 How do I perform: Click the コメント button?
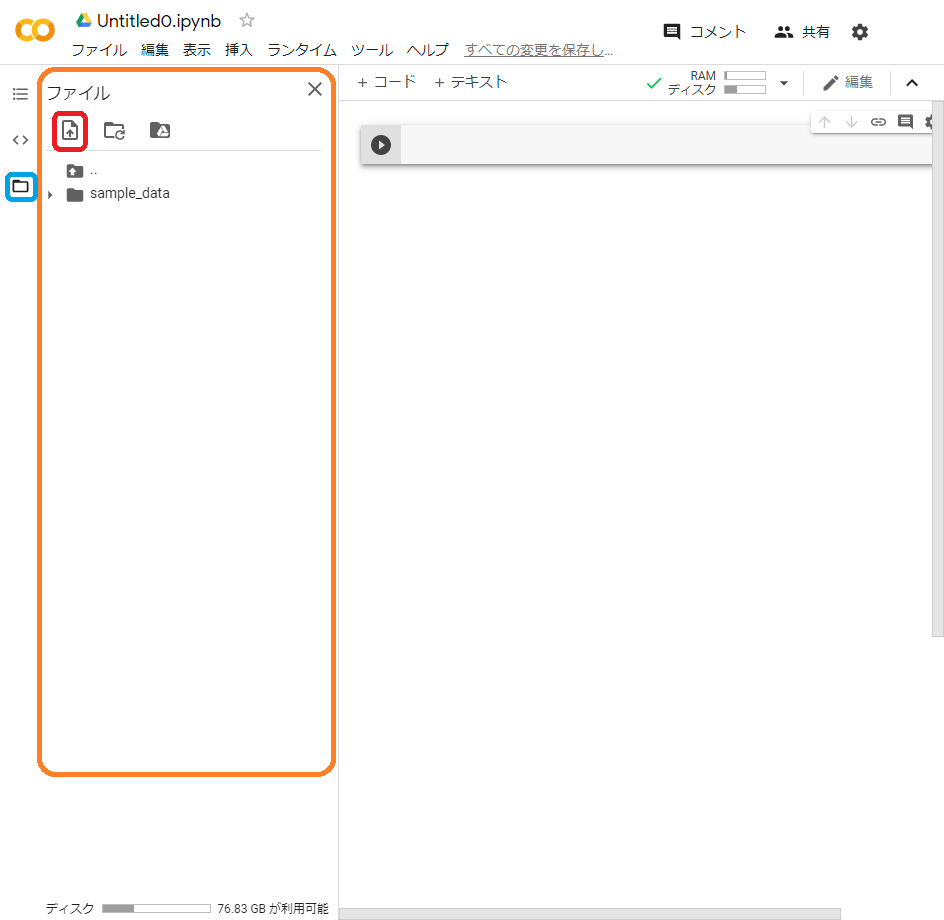pyautogui.click(x=704, y=32)
